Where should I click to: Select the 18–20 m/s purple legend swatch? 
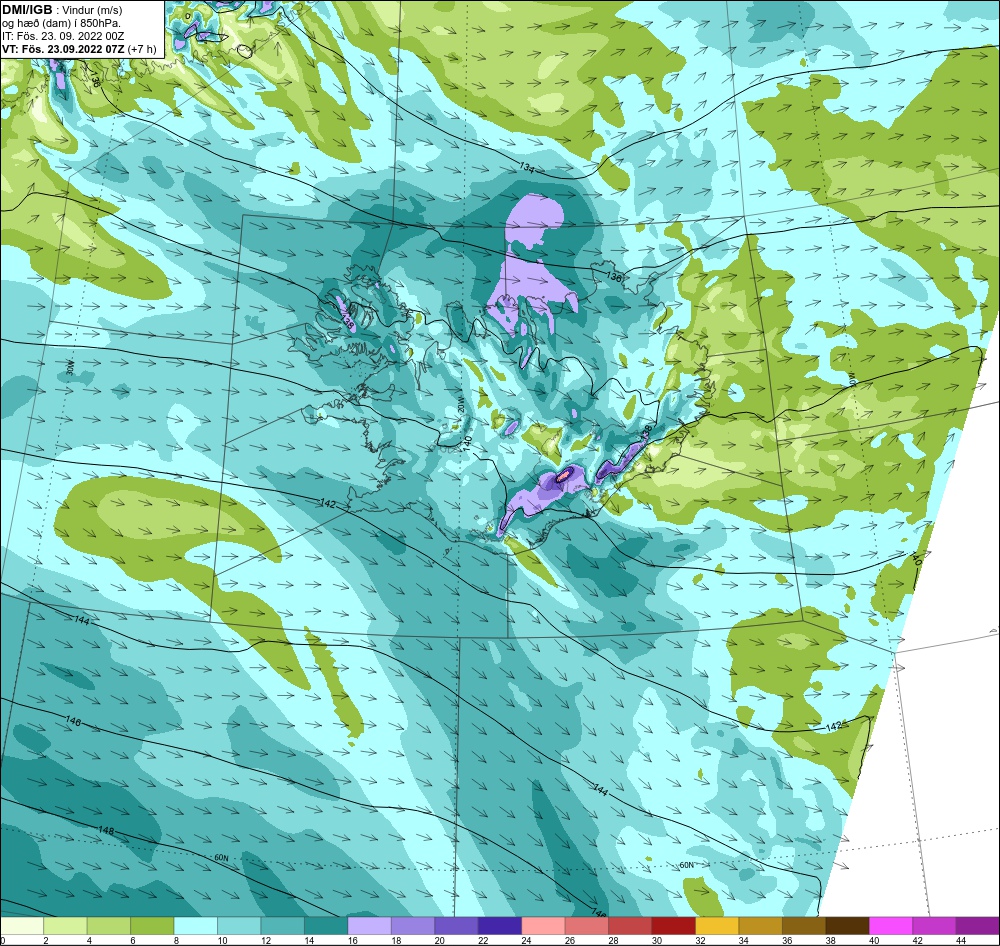pos(413,926)
